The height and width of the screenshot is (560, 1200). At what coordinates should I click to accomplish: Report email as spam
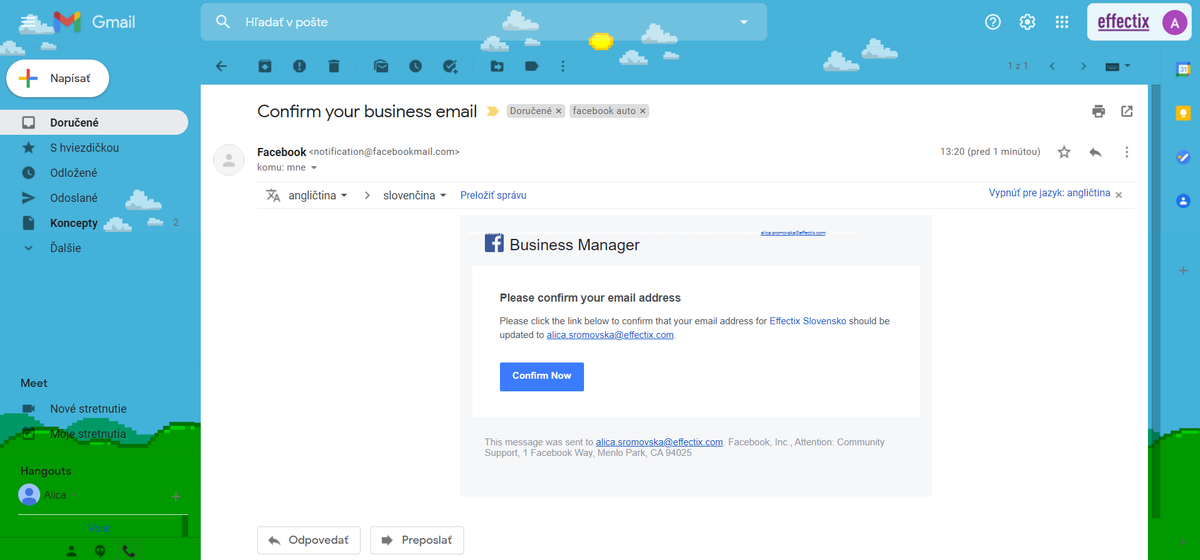coord(300,66)
